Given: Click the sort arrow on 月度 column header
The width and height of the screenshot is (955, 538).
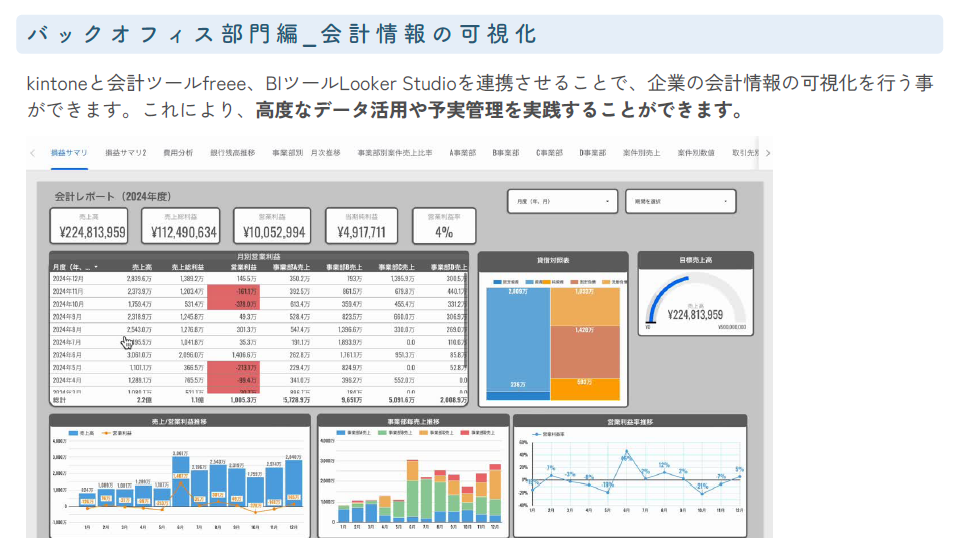Looking at the screenshot, I should pyautogui.click(x=96, y=267).
